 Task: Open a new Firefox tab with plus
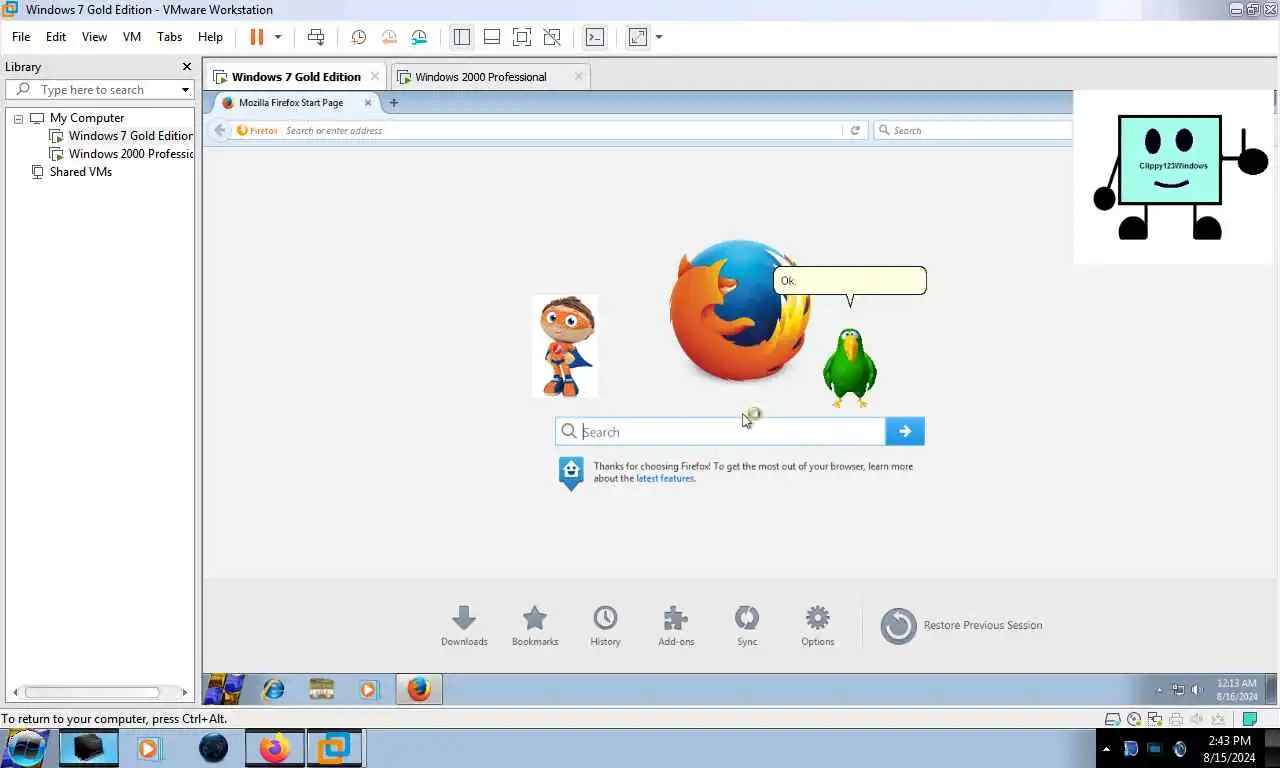(394, 103)
